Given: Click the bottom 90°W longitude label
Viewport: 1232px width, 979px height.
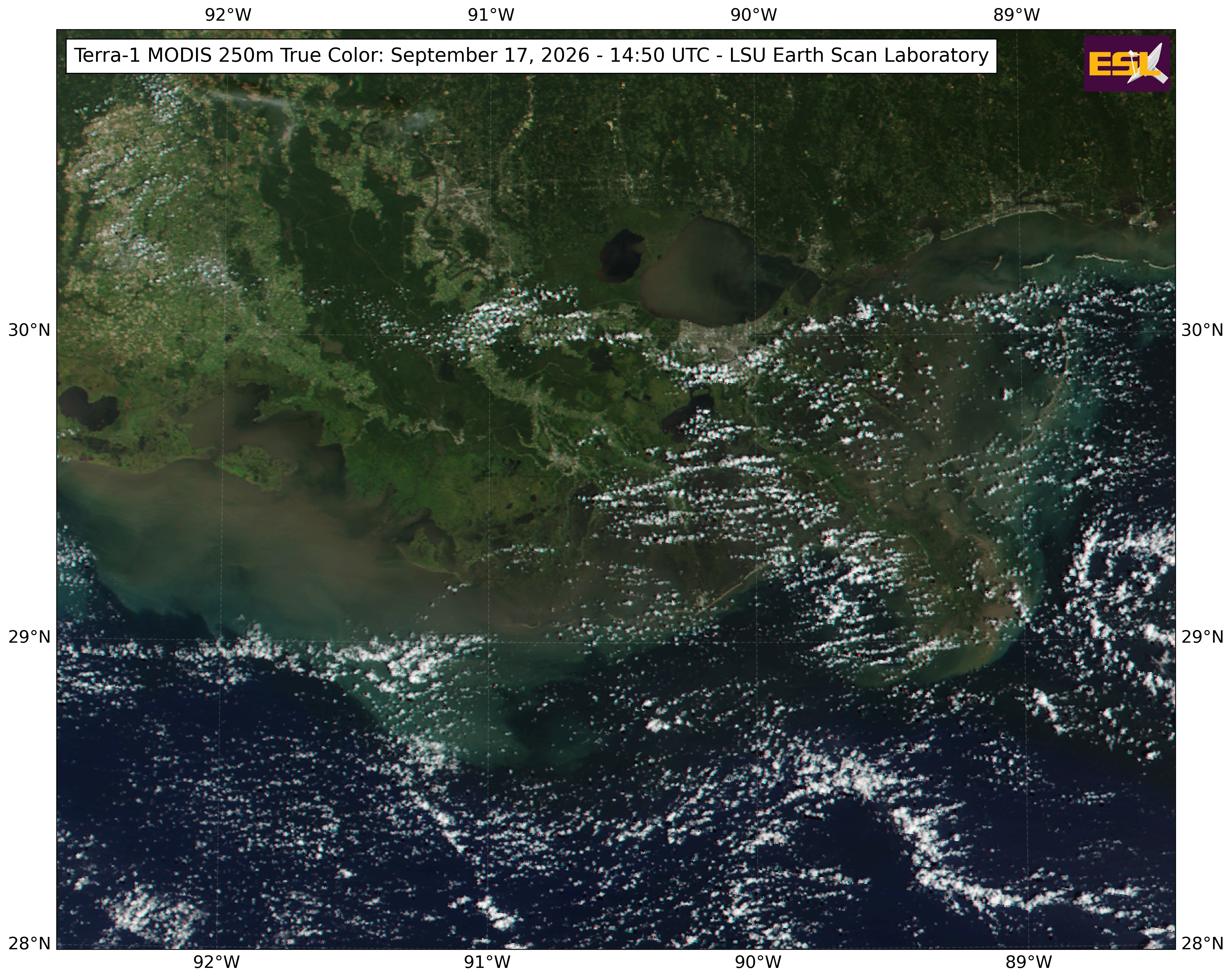Looking at the screenshot, I should 758,962.
